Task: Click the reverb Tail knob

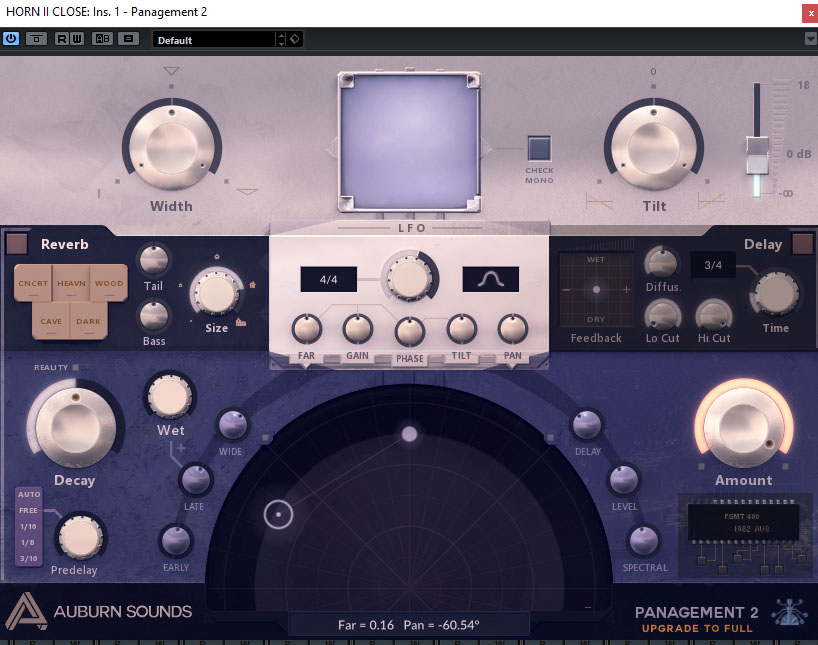Action: [154, 260]
